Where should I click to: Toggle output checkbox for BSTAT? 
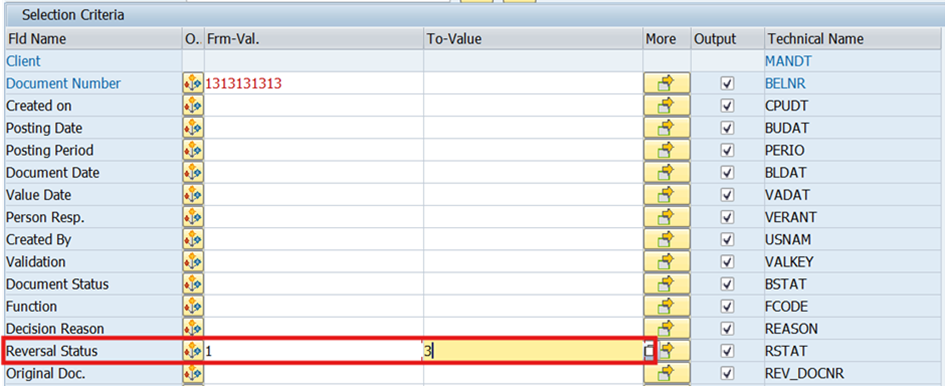click(x=727, y=284)
